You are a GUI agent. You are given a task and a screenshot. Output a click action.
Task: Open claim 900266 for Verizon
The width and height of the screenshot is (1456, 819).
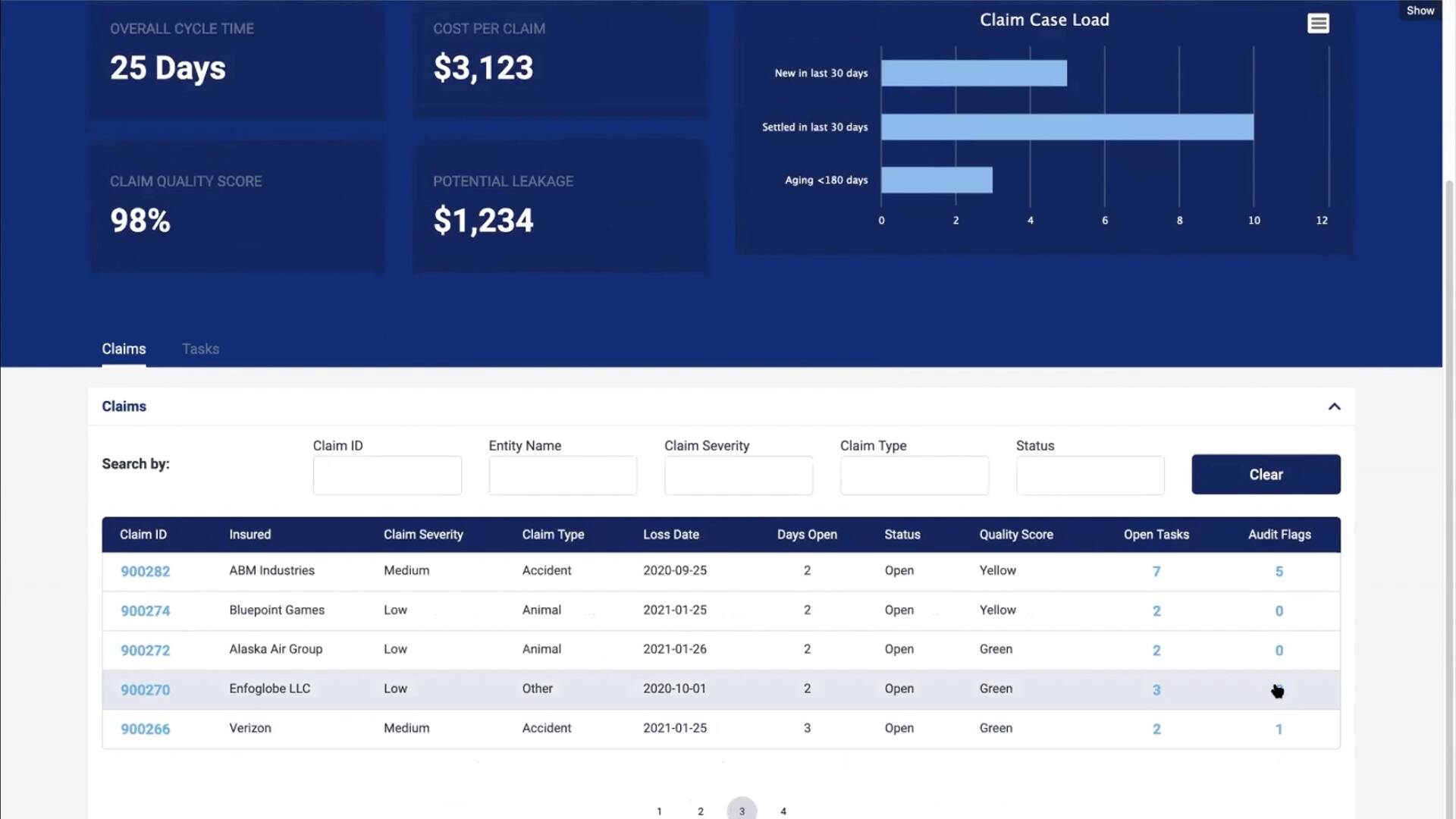145,729
